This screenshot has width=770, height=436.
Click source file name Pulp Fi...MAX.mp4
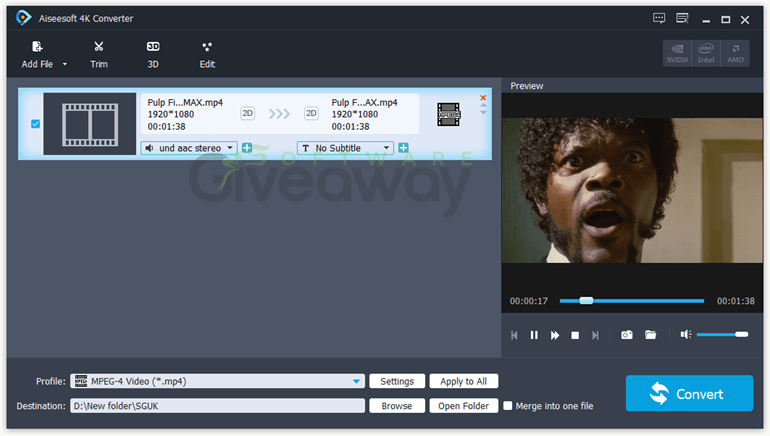pyautogui.click(x=185, y=103)
